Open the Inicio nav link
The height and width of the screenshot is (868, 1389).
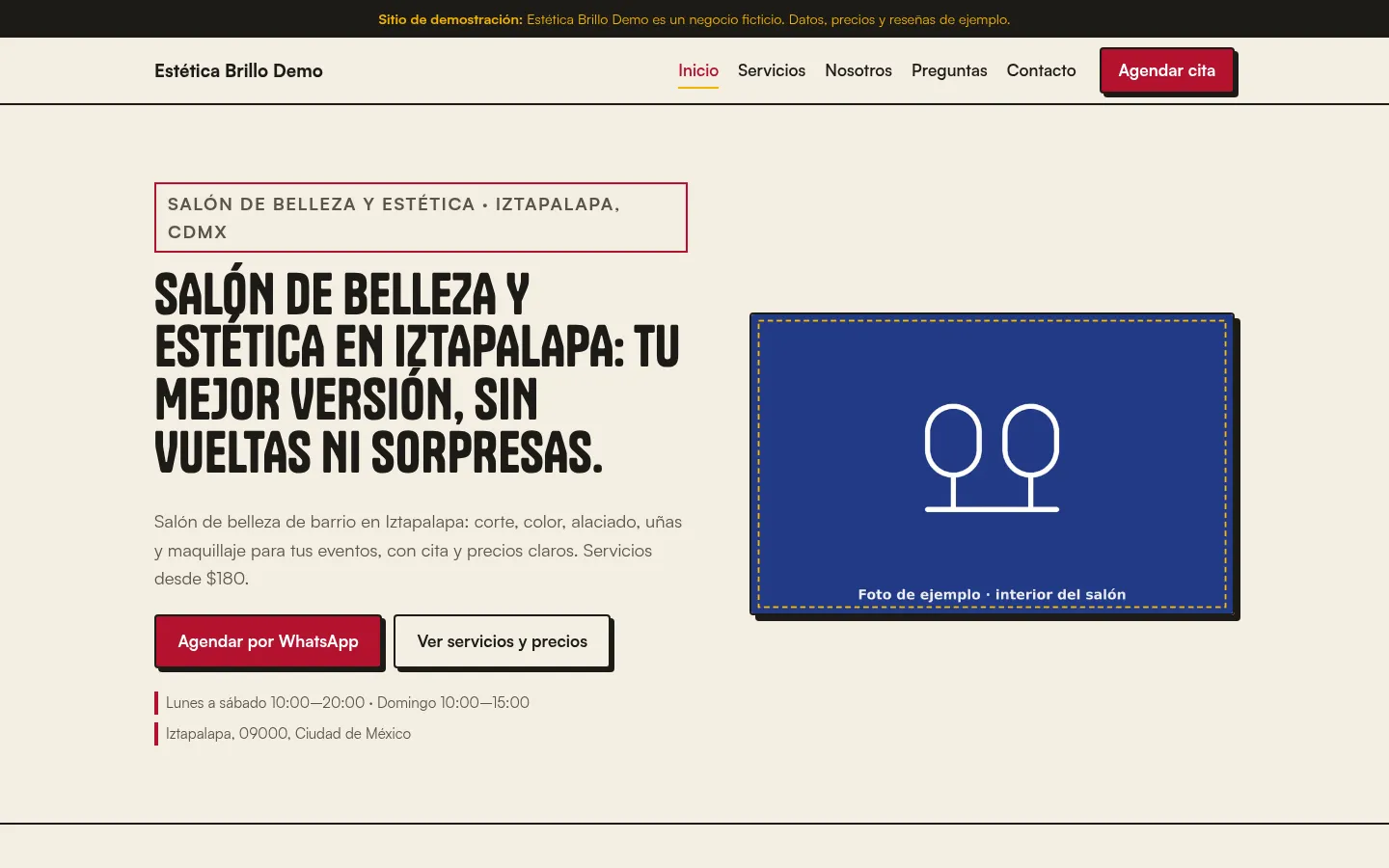[698, 70]
